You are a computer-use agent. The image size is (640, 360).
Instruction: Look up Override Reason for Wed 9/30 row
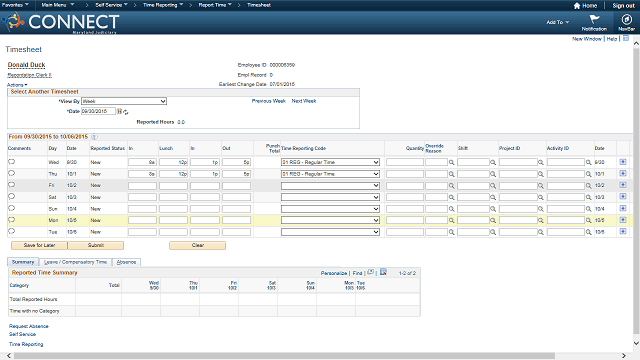tap(452, 162)
